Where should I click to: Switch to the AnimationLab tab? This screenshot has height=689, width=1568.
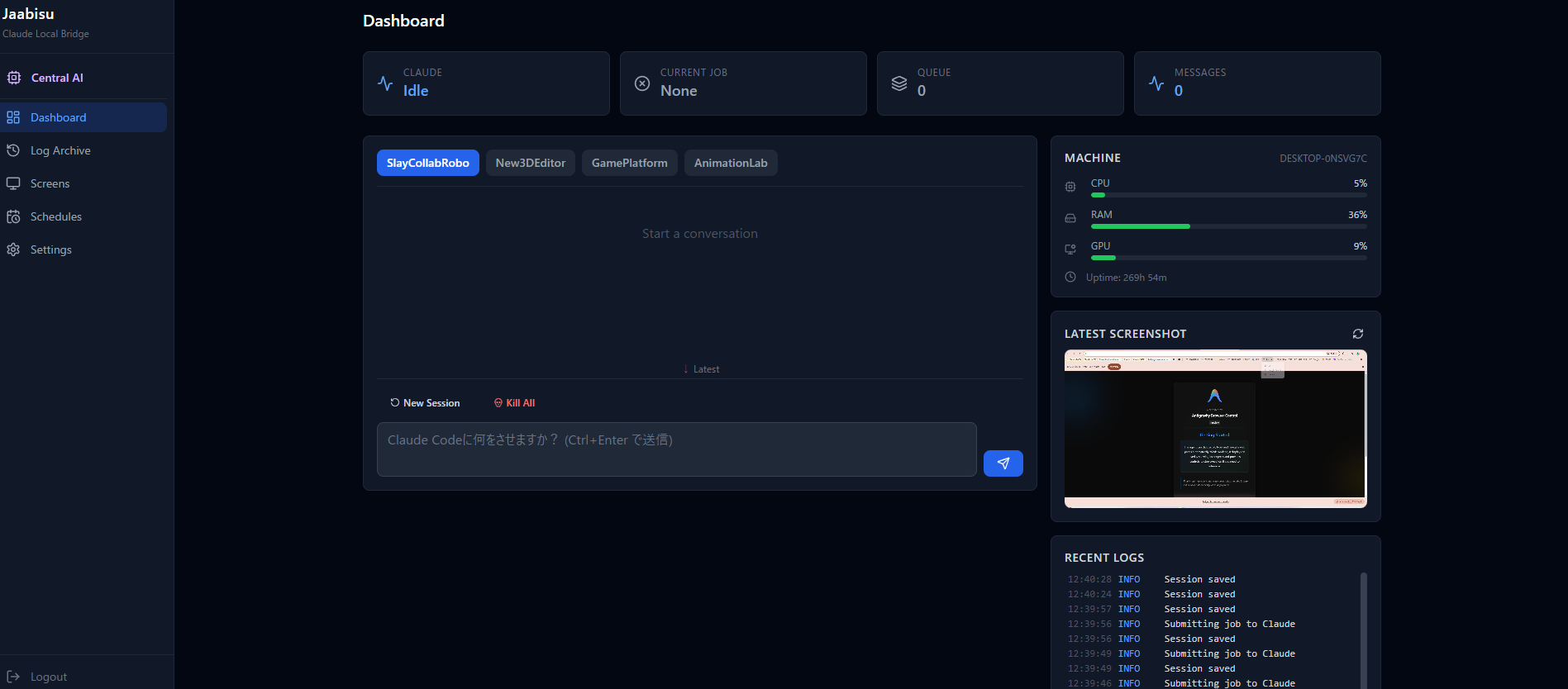(731, 163)
